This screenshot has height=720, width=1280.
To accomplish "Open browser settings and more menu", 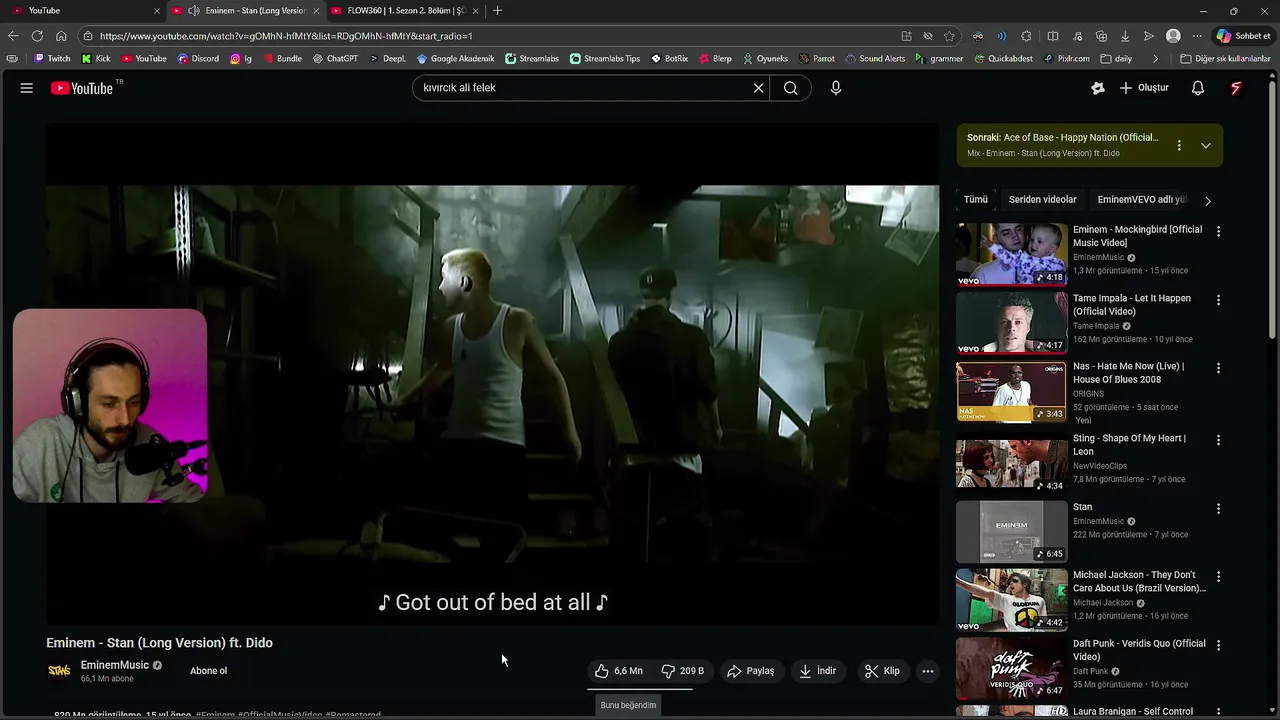I will point(1197,36).
